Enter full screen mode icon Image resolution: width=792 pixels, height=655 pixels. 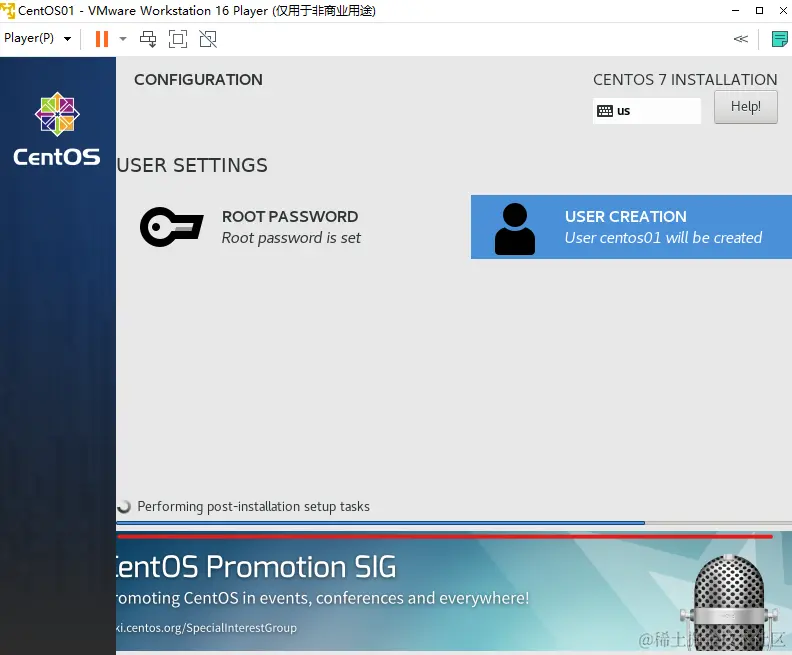coord(178,39)
